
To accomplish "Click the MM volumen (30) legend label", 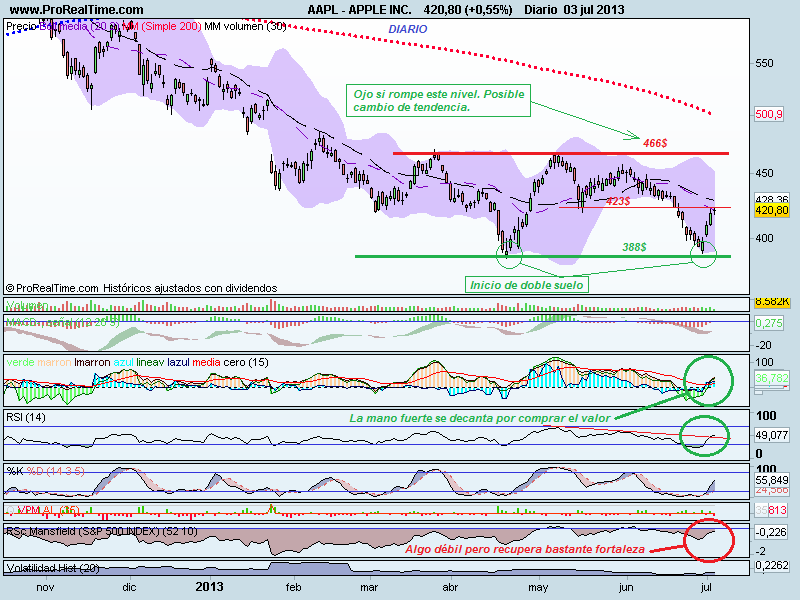I will (x=245, y=26).
